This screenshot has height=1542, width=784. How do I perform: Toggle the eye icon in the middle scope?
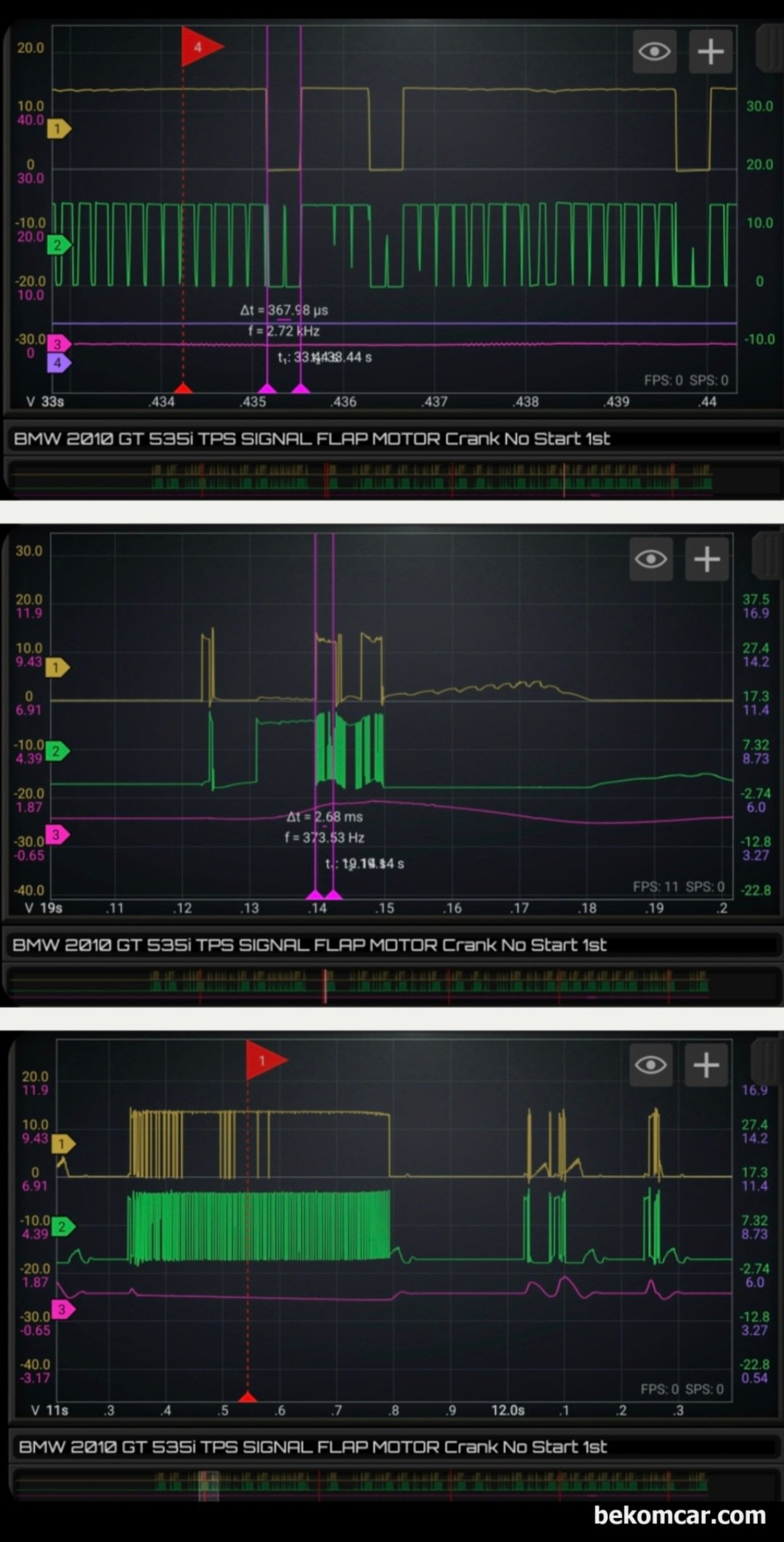tap(651, 559)
